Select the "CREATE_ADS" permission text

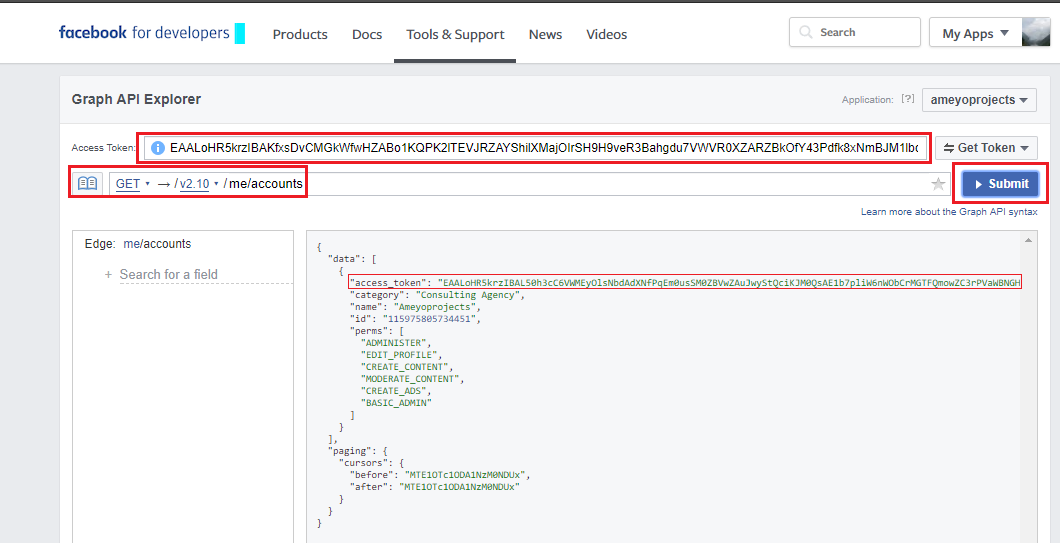[394, 391]
